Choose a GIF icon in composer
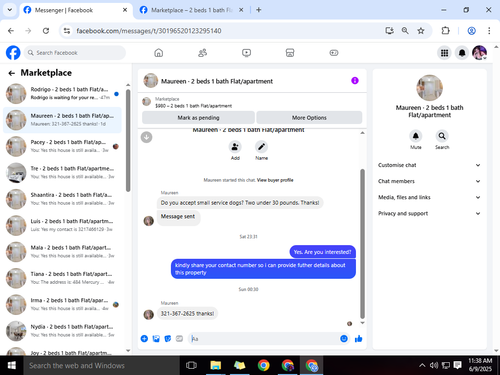 point(179,339)
